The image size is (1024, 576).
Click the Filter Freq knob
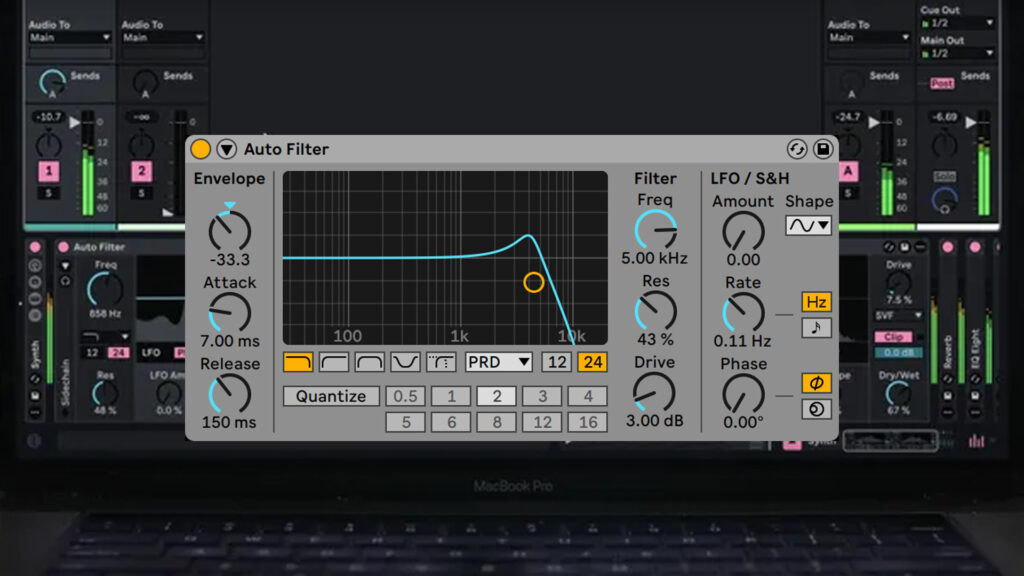click(656, 230)
